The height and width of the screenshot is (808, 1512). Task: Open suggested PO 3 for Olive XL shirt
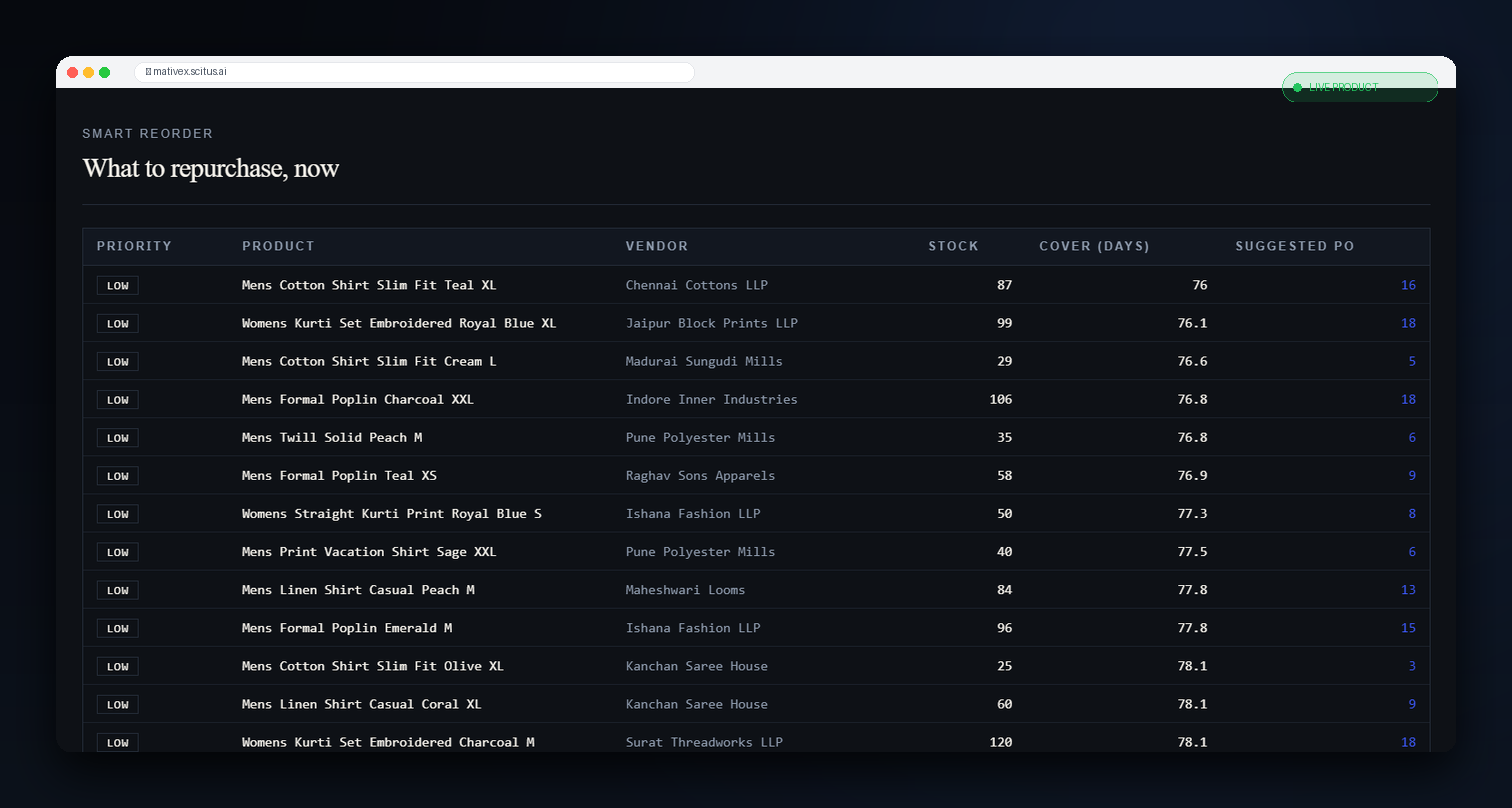[1412, 665]
